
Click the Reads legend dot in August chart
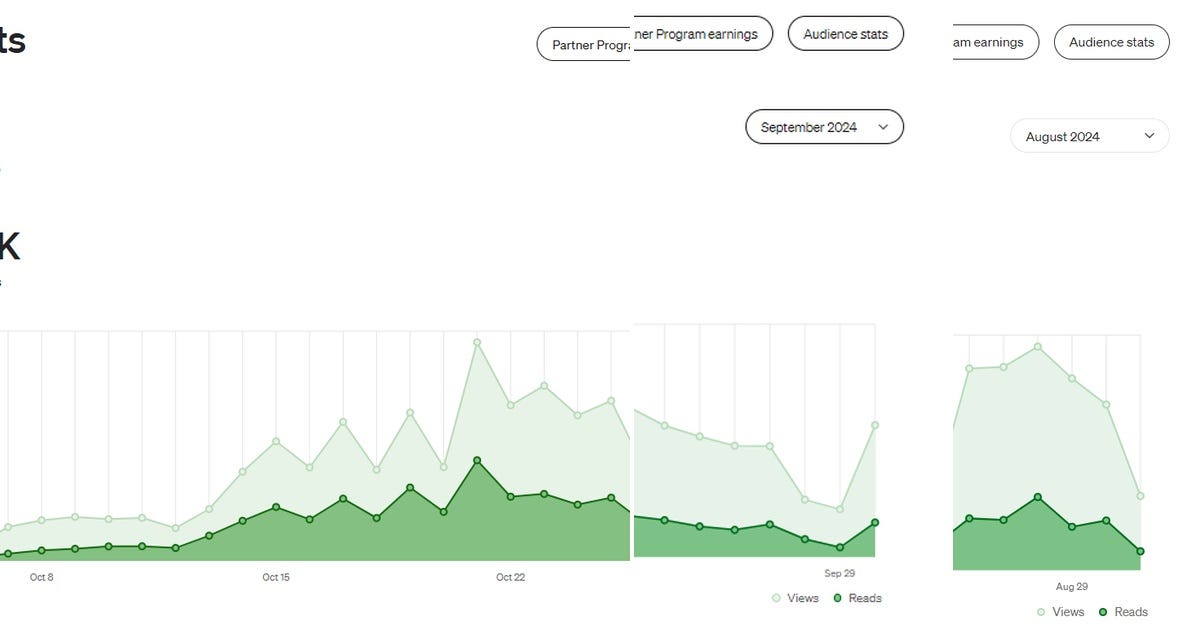click(1105, 611)
